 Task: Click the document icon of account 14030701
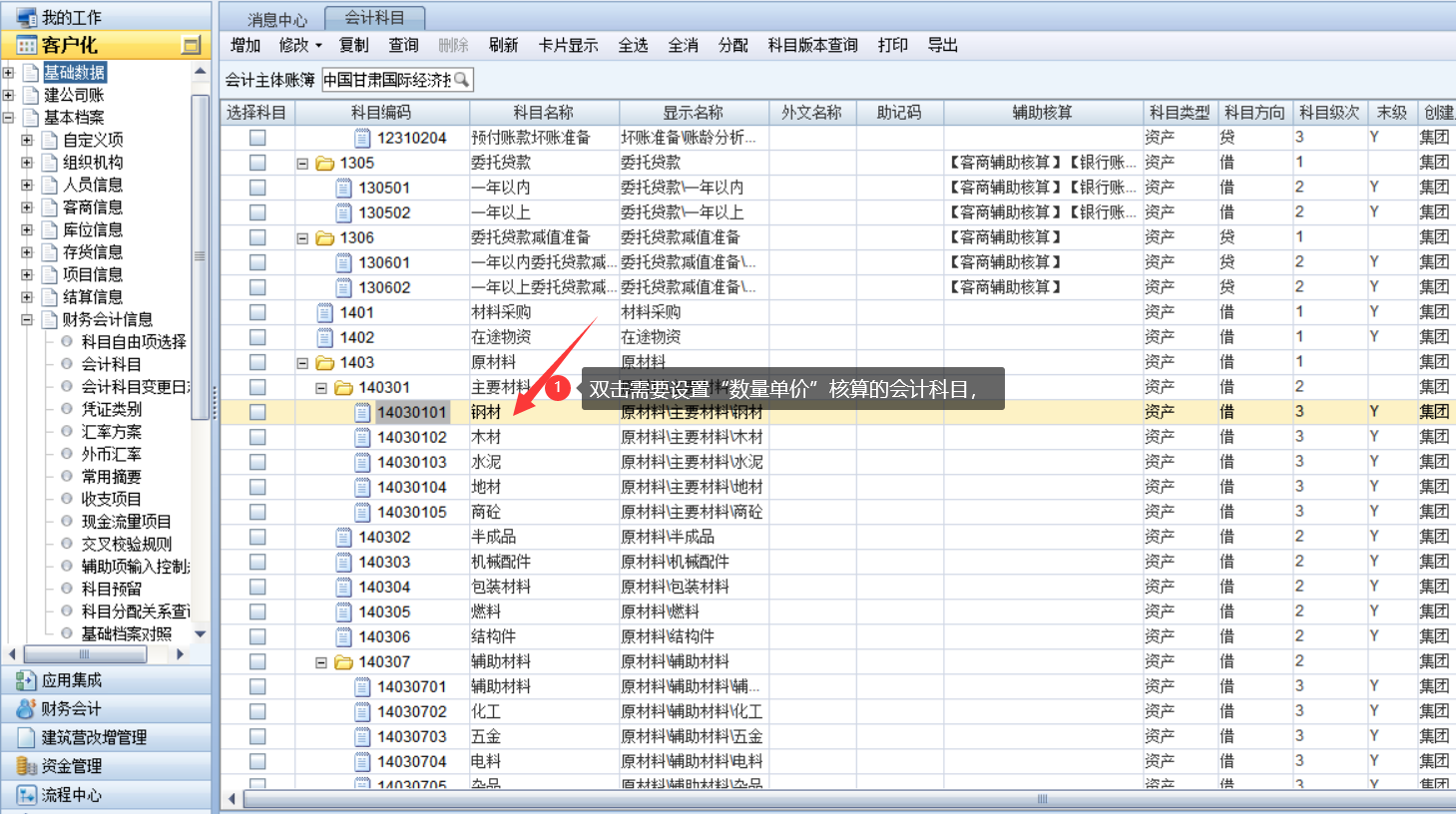[362, 686]
